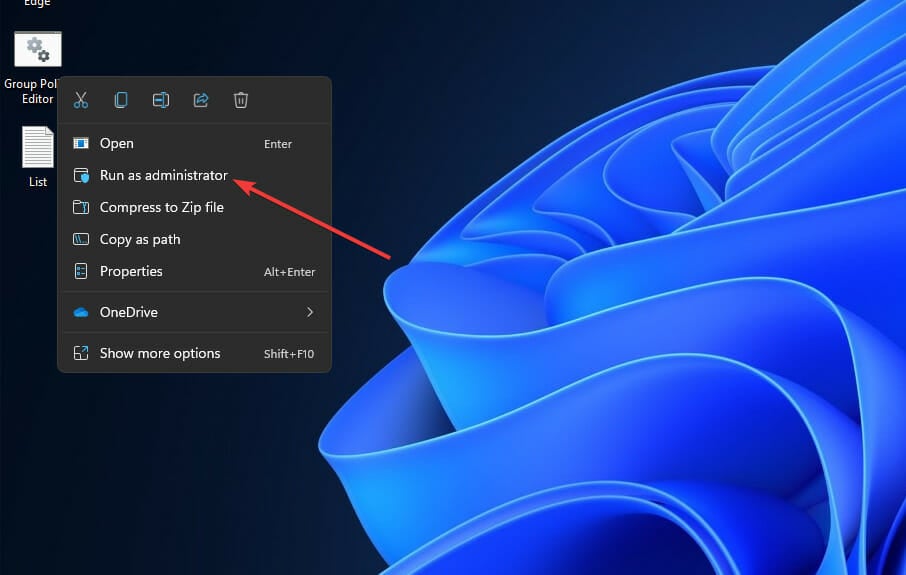Screen dimensions: 906x575
Task: Click the Rename icon in context menu
Action: (161, 100)
